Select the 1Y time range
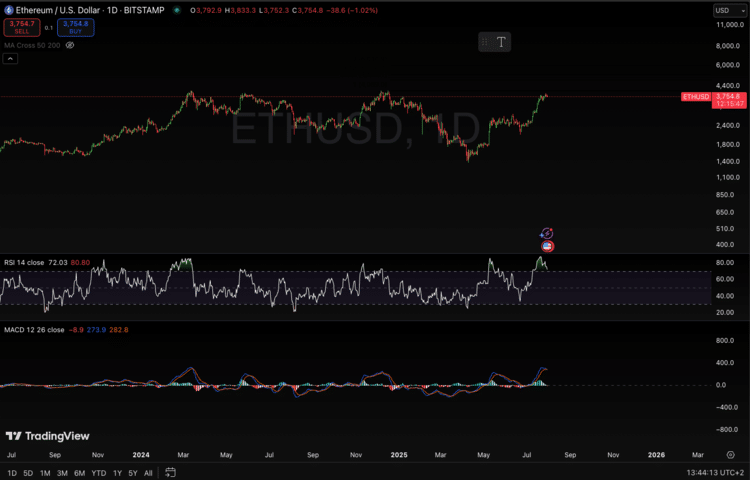The image size is (750, 480). (x=117, y=473)
